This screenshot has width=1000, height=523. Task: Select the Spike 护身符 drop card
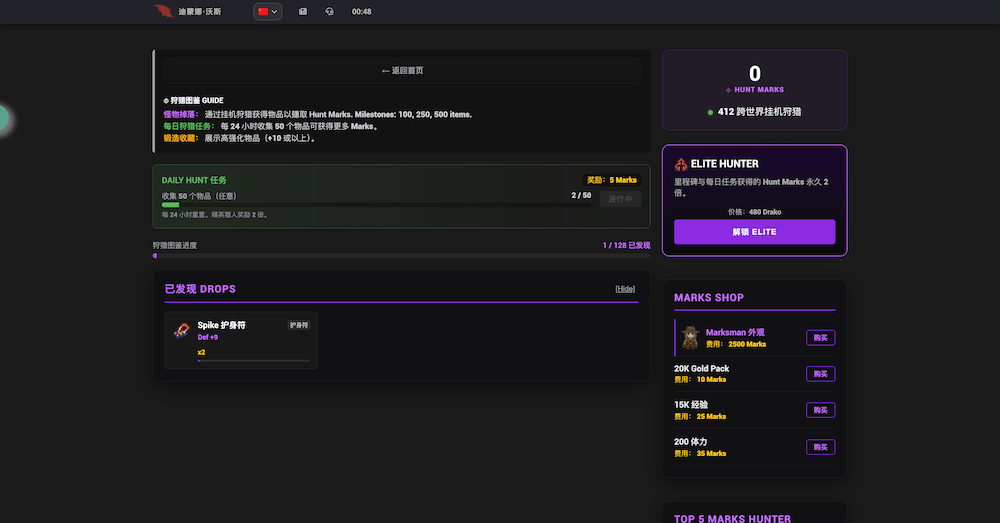pos(241,340)
